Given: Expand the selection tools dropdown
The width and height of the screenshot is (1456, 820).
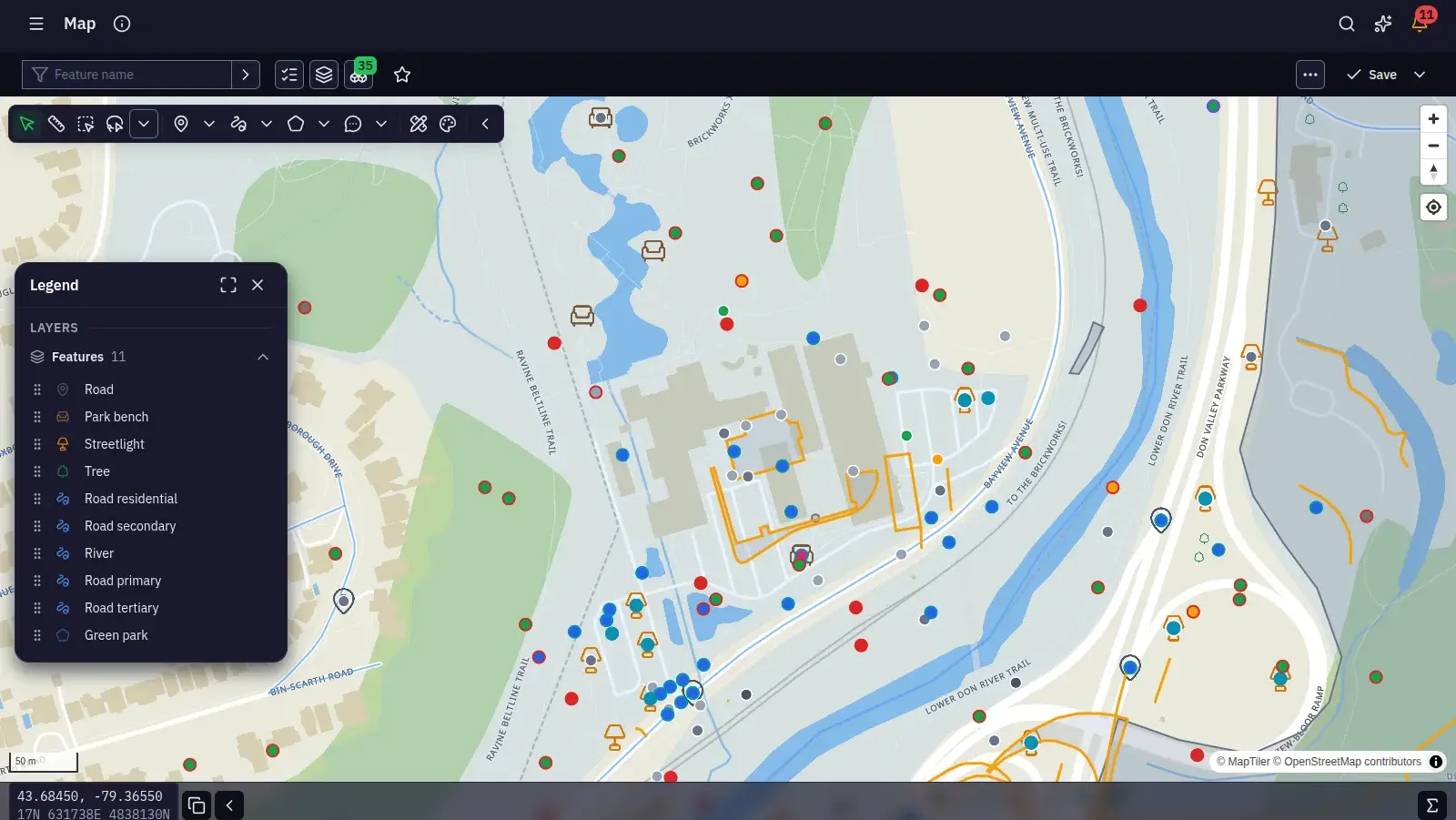Looking at the screenshot, I should 144,124.
